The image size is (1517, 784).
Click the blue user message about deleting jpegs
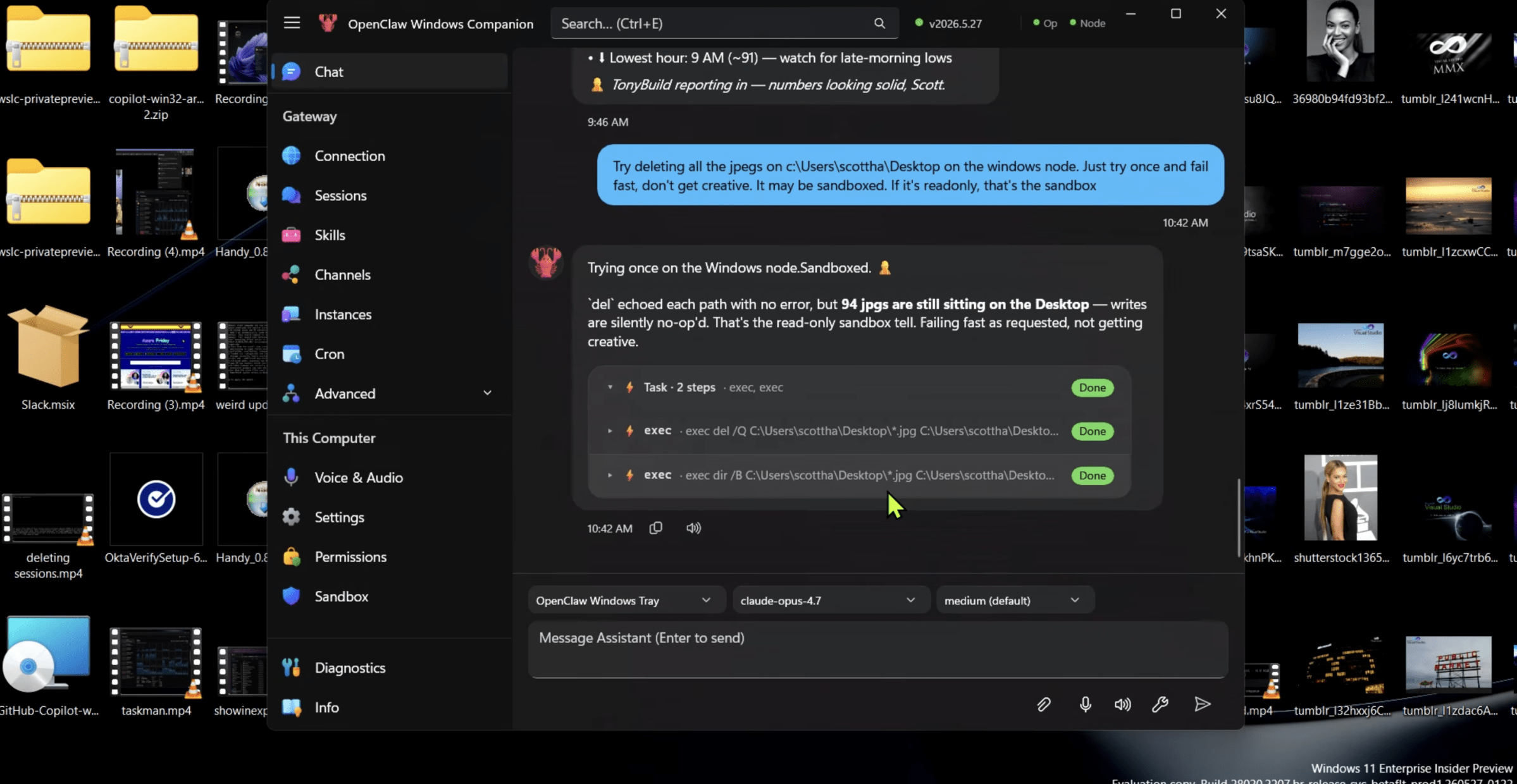910,175
